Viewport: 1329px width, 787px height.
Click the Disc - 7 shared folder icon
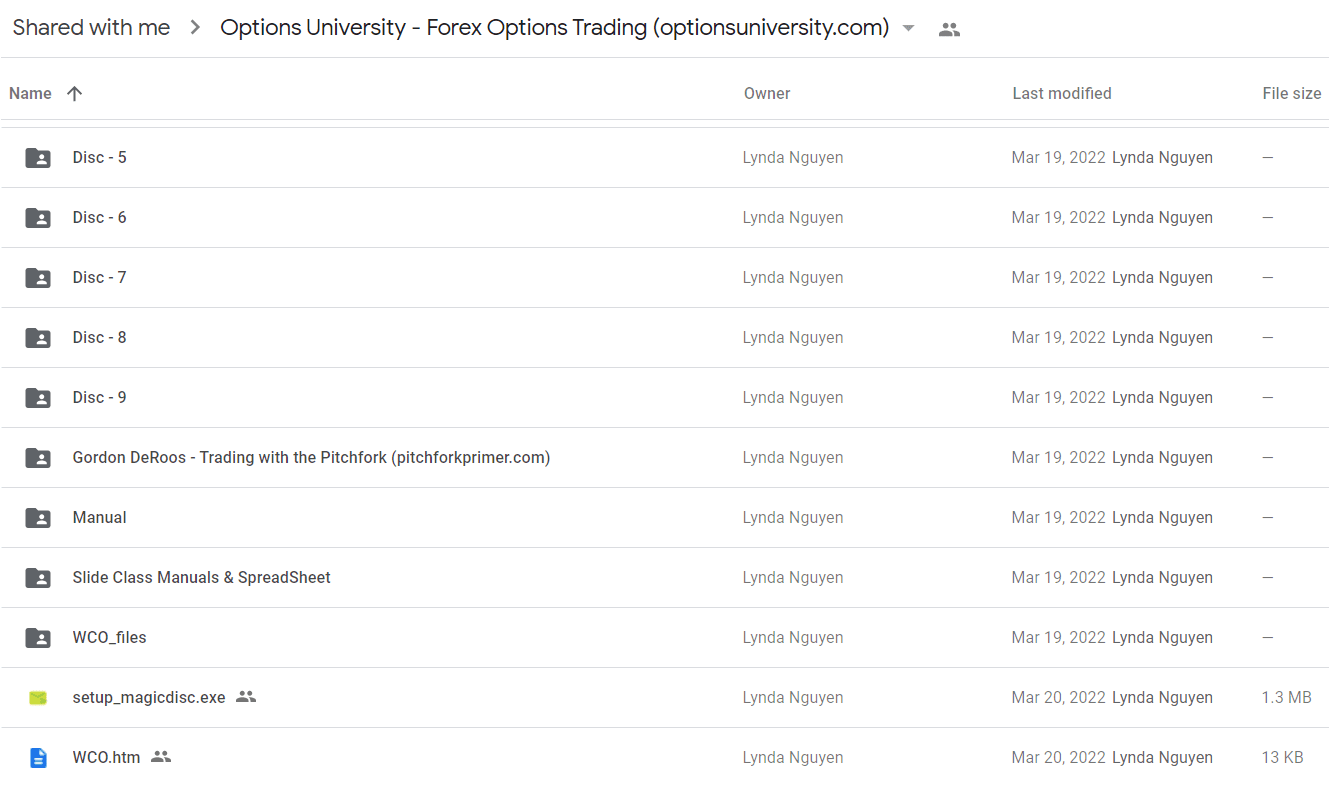point(38,277)
